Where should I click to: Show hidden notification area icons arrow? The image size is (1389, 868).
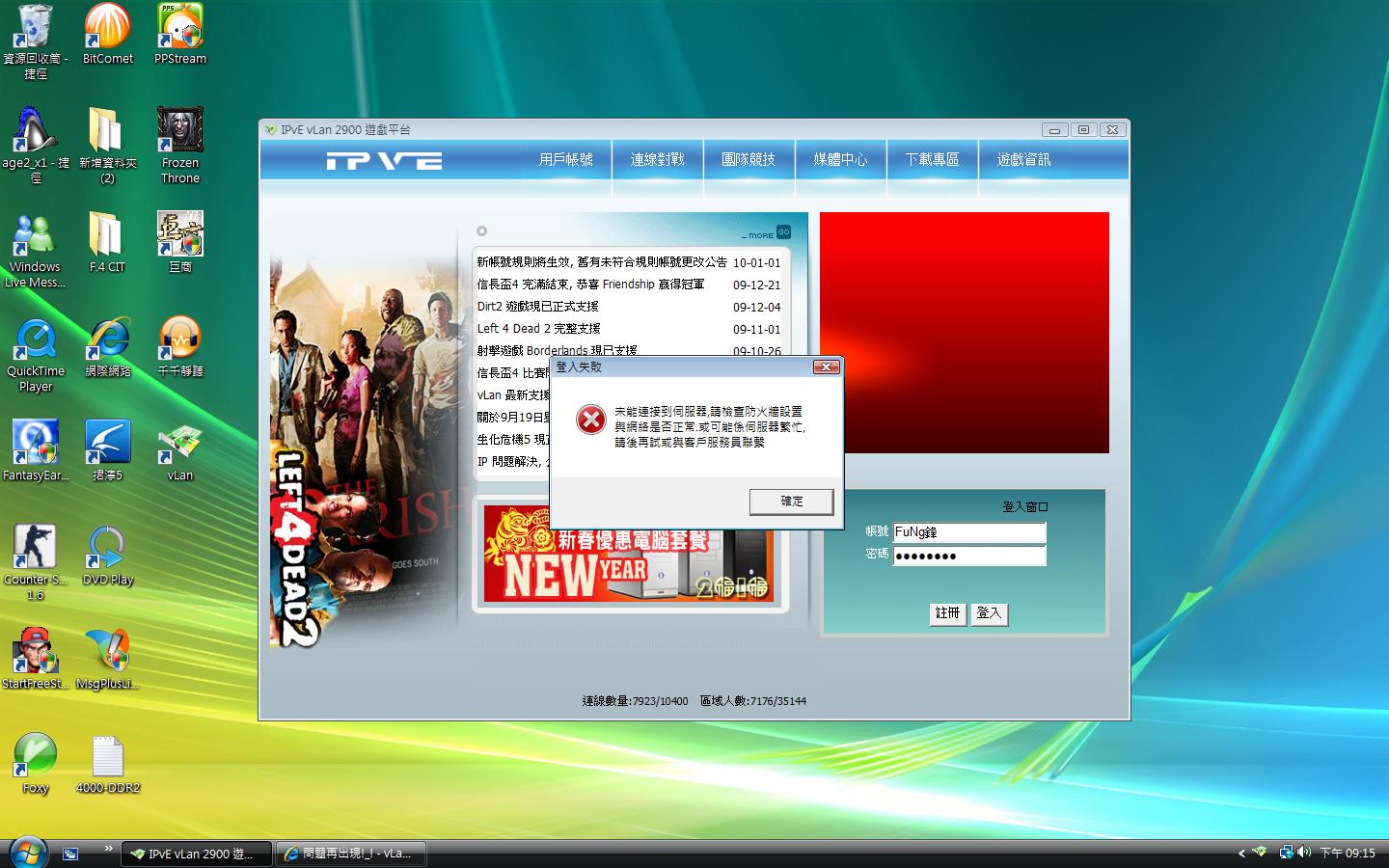tap(1241, 854)
